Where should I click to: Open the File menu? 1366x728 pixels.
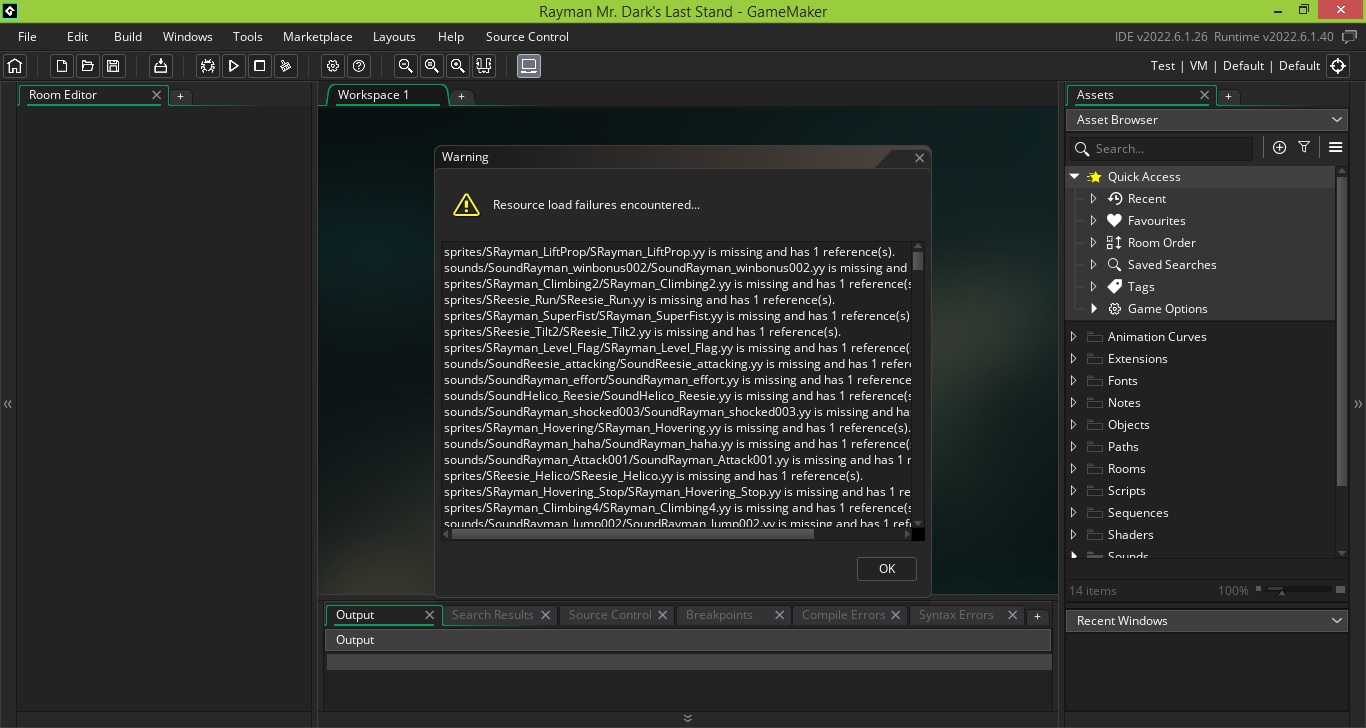[x=27, y=37]
